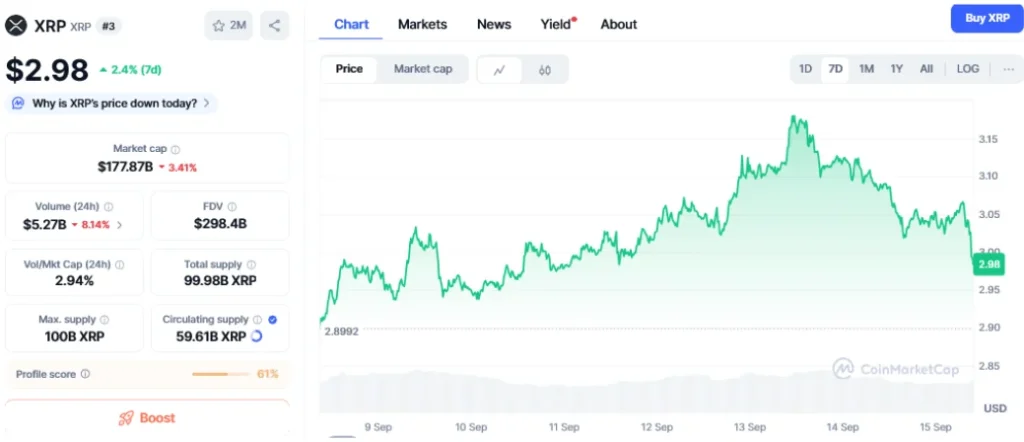Add XRP to watchlist with the star button
This screenshot has height=442, width=1024.
229,26
